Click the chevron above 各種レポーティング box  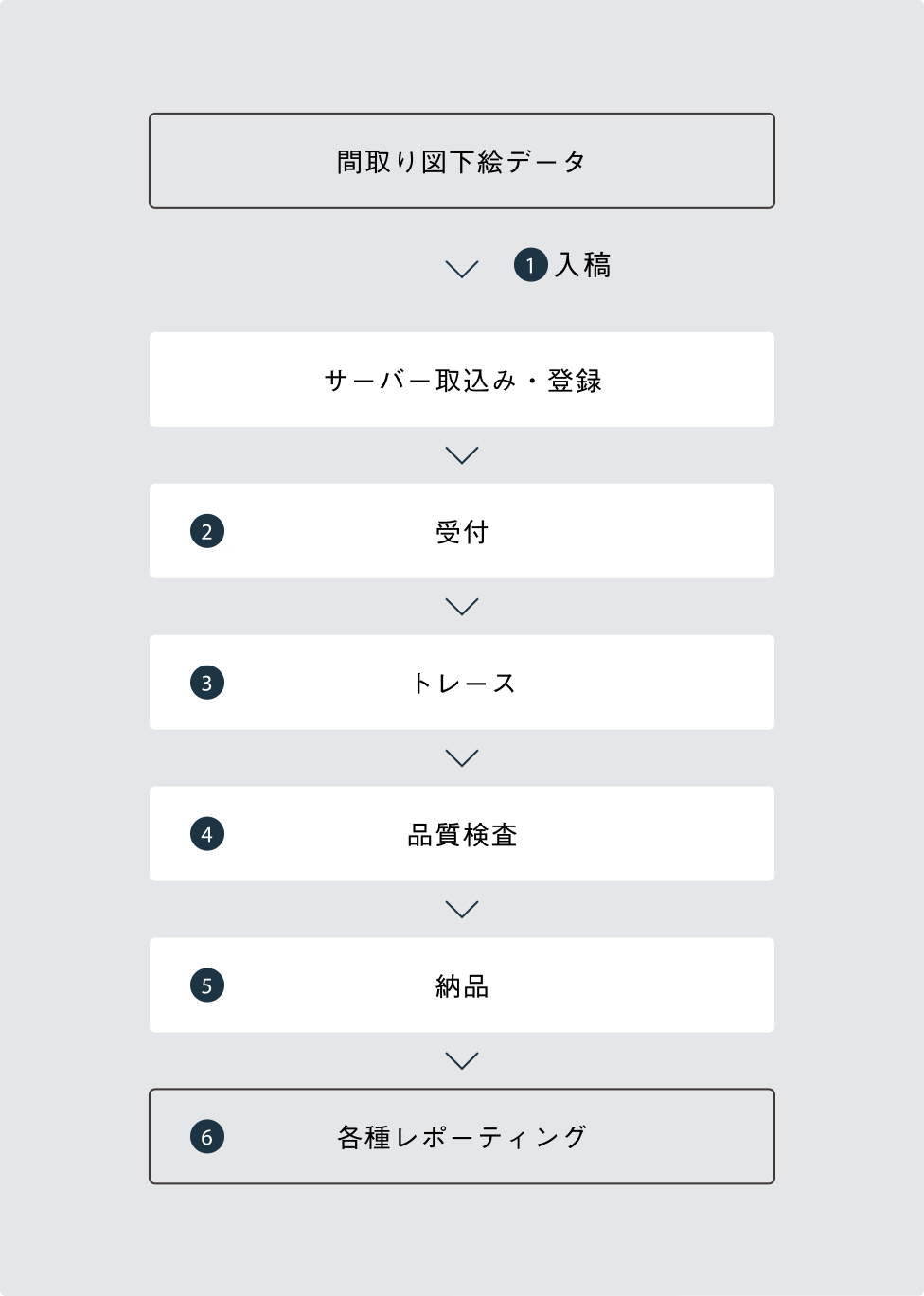click(462, 1061)
